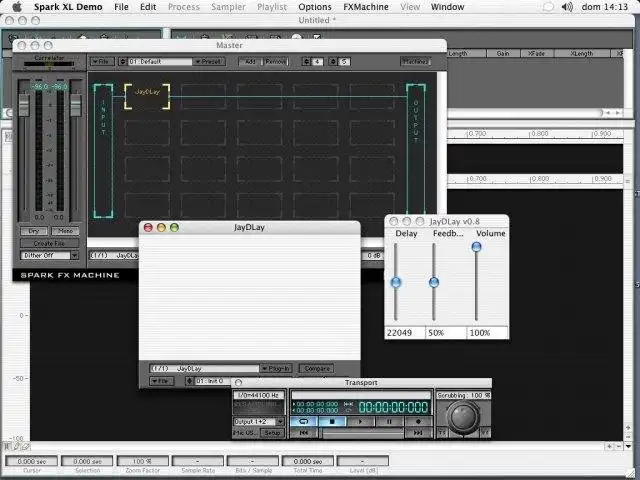640x480 pixels.
Task: Click the Transport position slider bar
Action: (x=362, y=433)
